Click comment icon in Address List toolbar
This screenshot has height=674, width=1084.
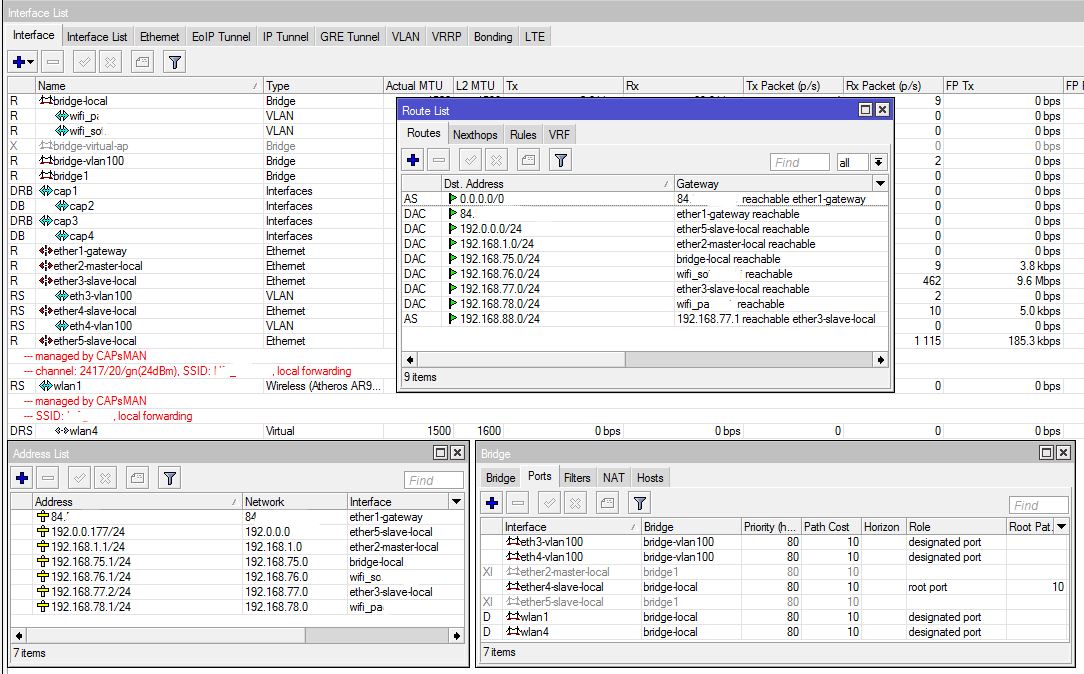[138, 478]
